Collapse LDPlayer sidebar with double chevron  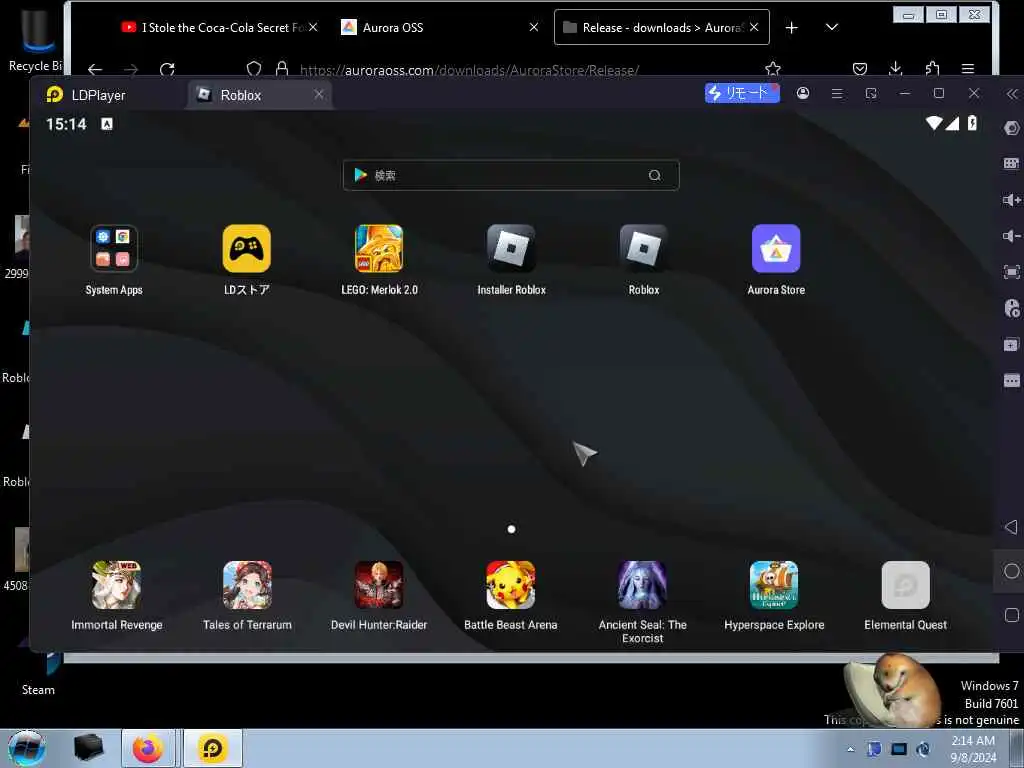(1012, 94)
